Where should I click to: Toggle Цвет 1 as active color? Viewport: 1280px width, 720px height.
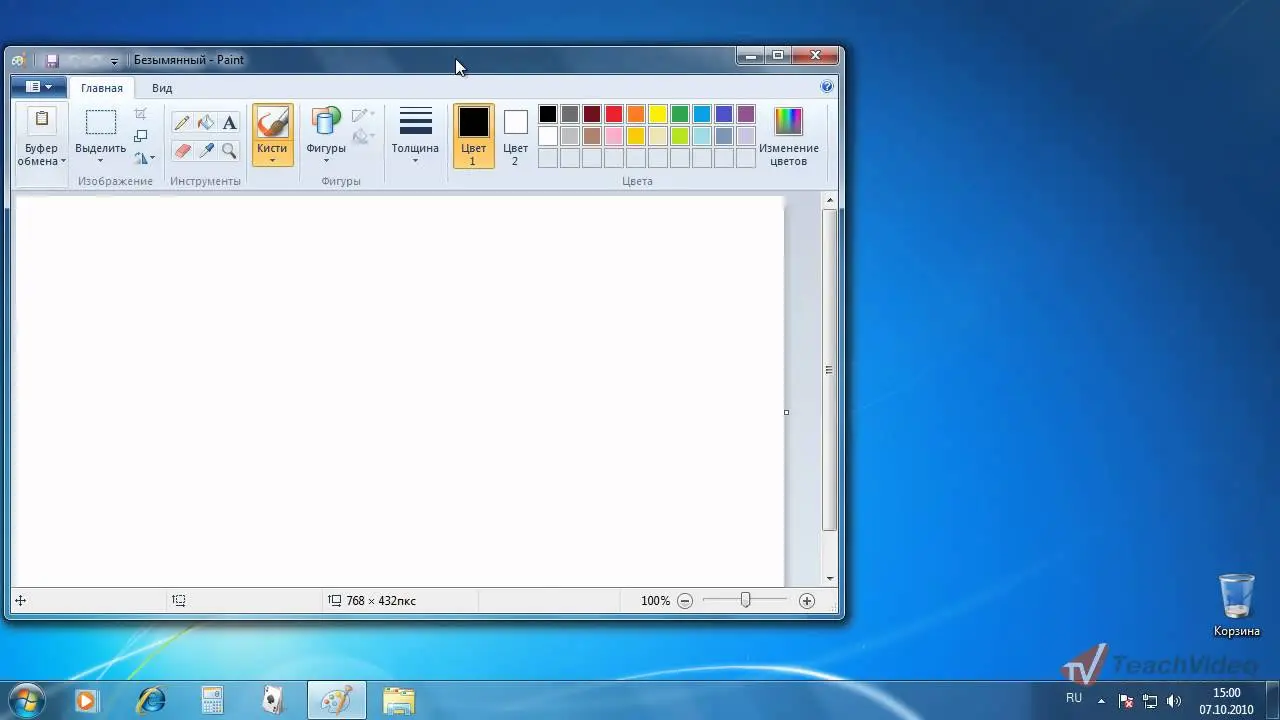coord(473,136)
